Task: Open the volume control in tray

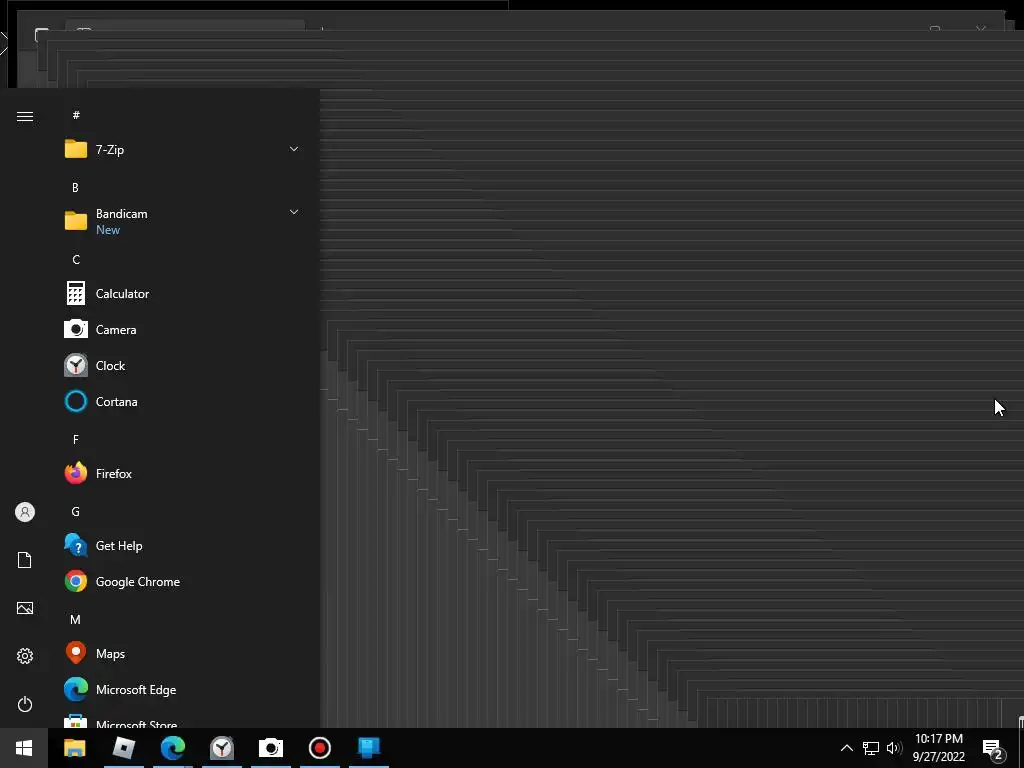Action: pyautogui.click(x=894, y=748)
